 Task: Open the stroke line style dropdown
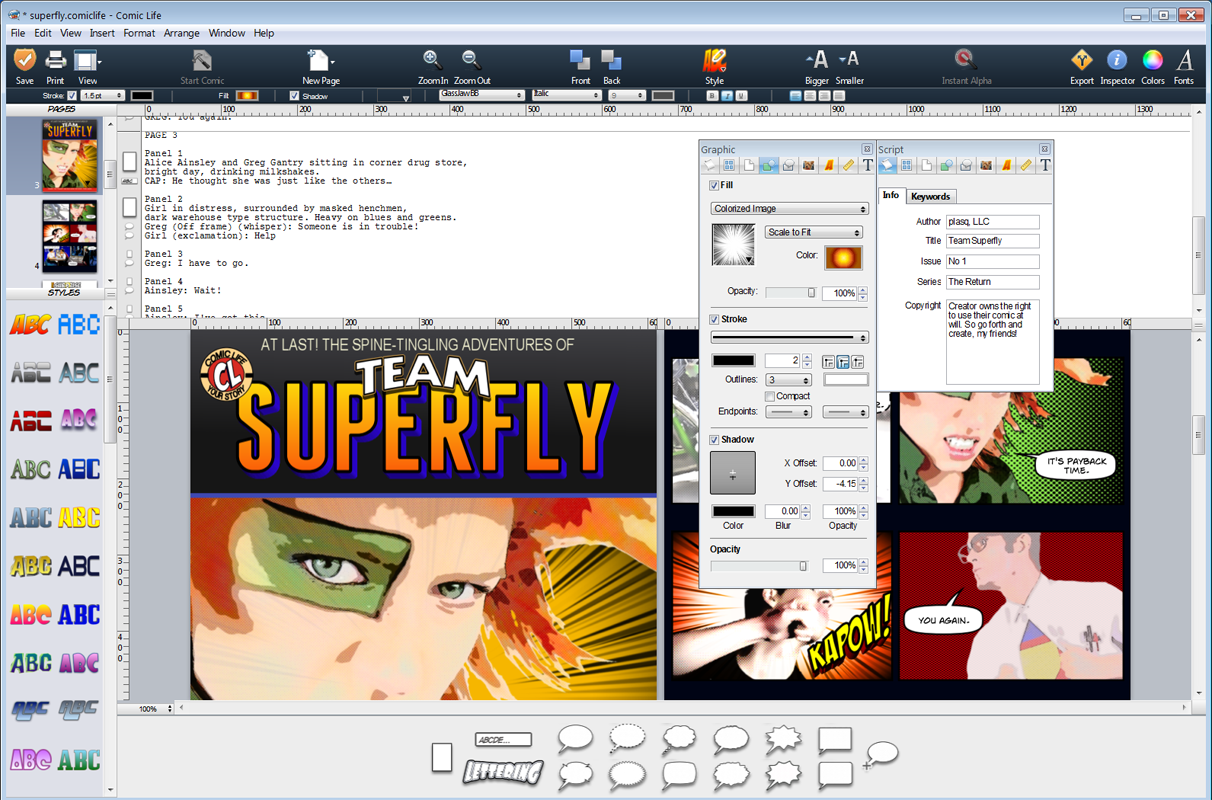[789, 338]
